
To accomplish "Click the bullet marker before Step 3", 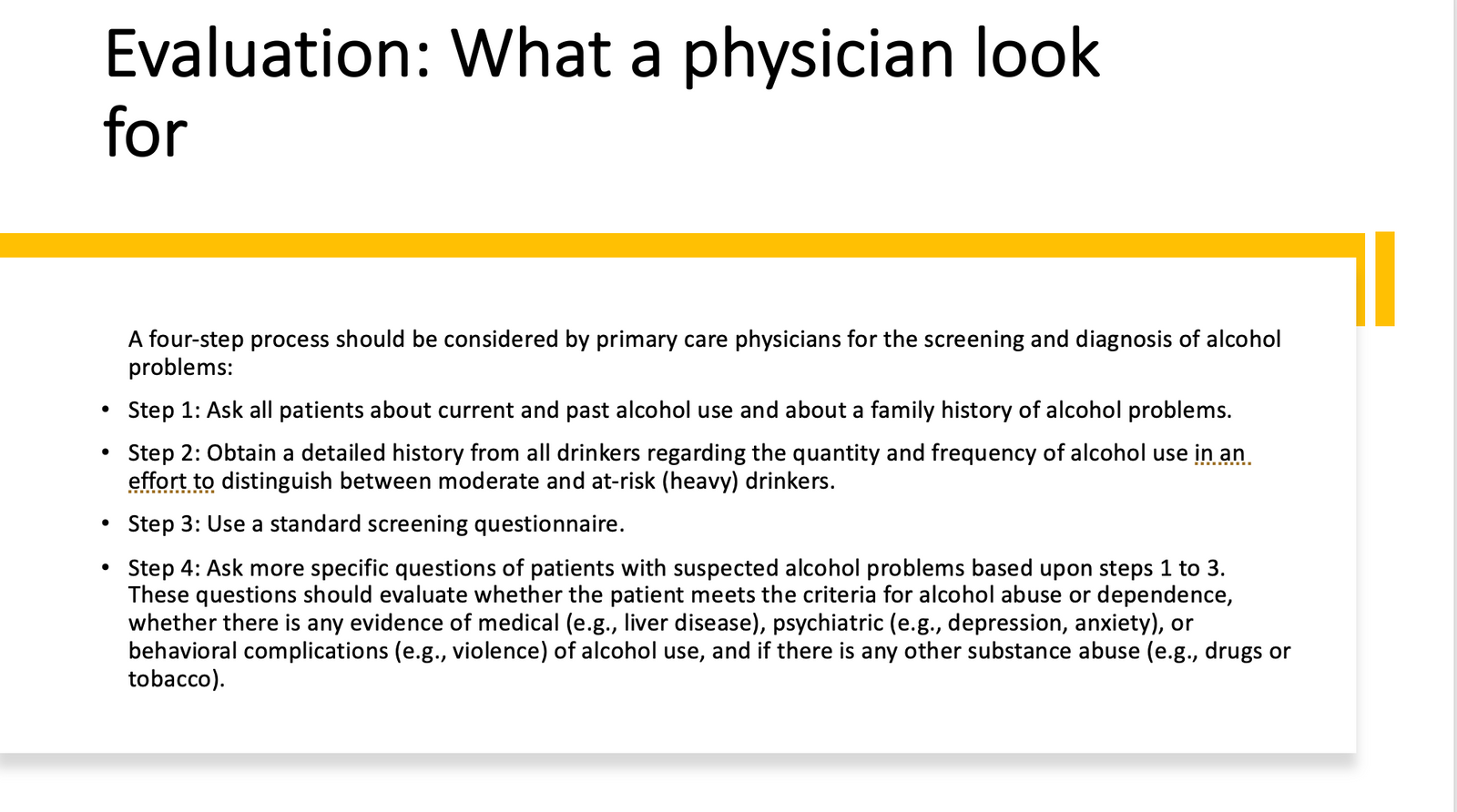I will [x=107, y=523].
